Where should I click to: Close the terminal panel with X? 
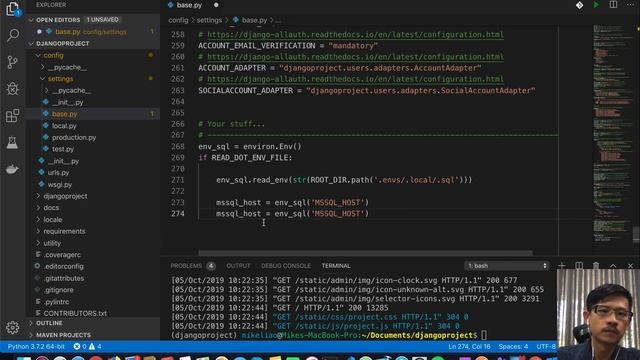(630, 266)
